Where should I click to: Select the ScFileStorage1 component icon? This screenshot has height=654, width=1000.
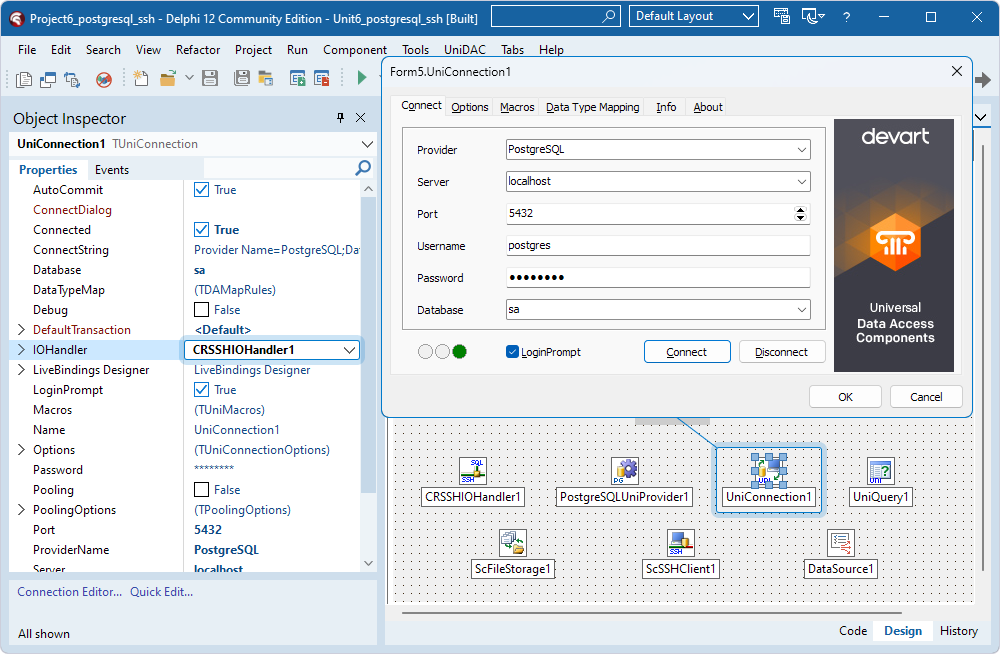pos(513,542)
